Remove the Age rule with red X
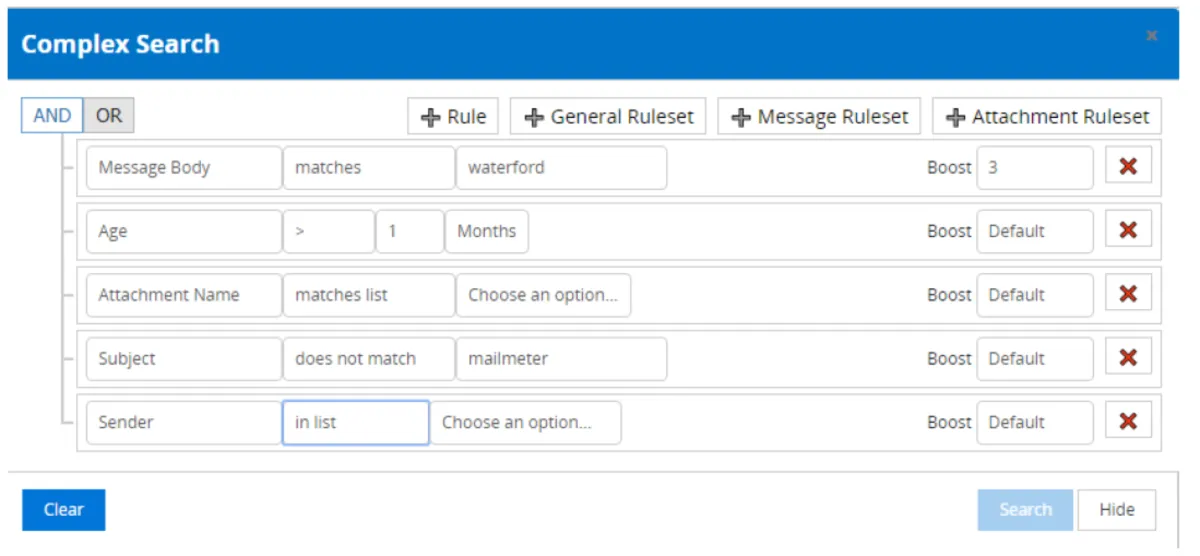The width and height of the screenshot is (1200, 556). pos(1128,231)
